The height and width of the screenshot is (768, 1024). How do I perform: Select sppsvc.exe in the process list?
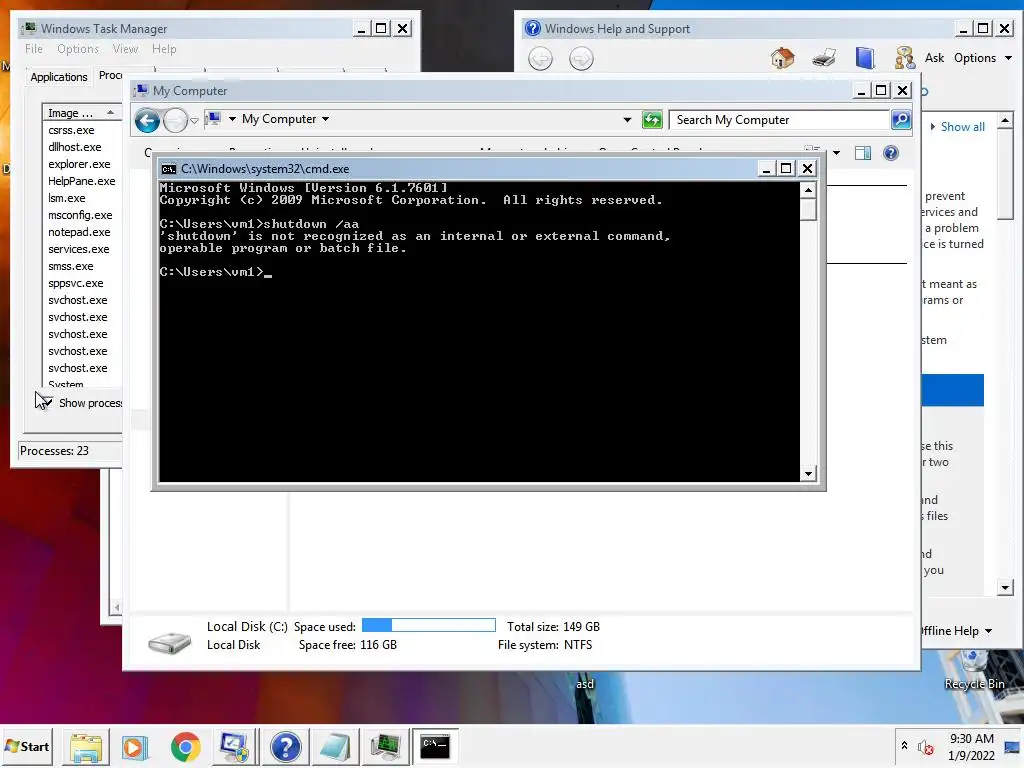click(76, 283)
